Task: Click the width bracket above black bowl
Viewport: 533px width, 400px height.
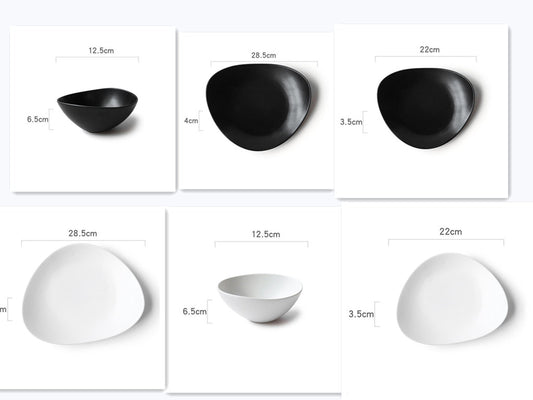Action: click(x=97, y=59)
